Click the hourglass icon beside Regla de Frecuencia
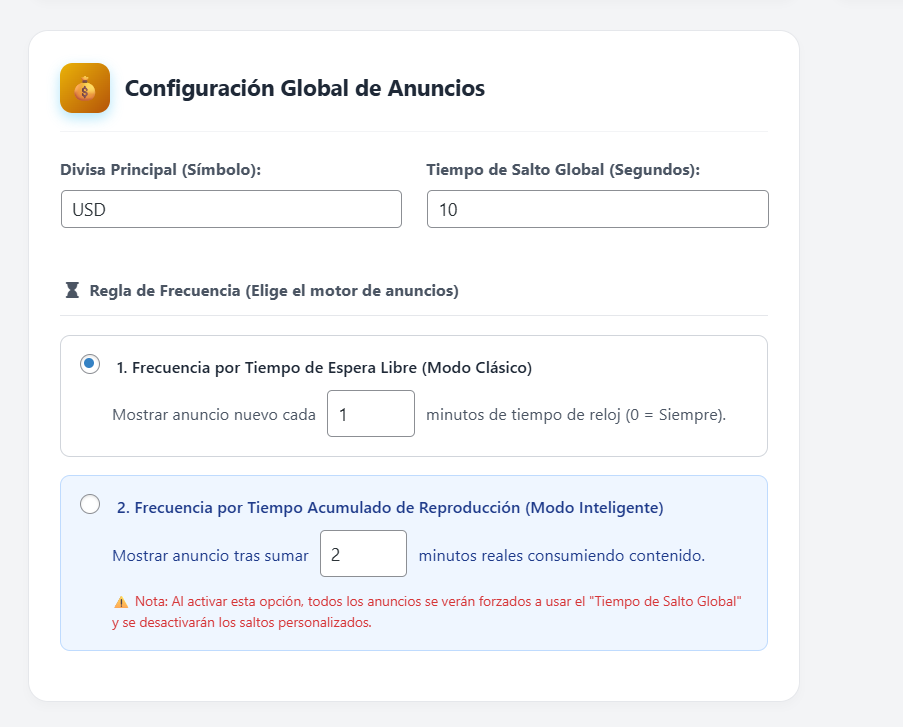The width and height of the screenshot is (903, 727). [x=72, y=291]
